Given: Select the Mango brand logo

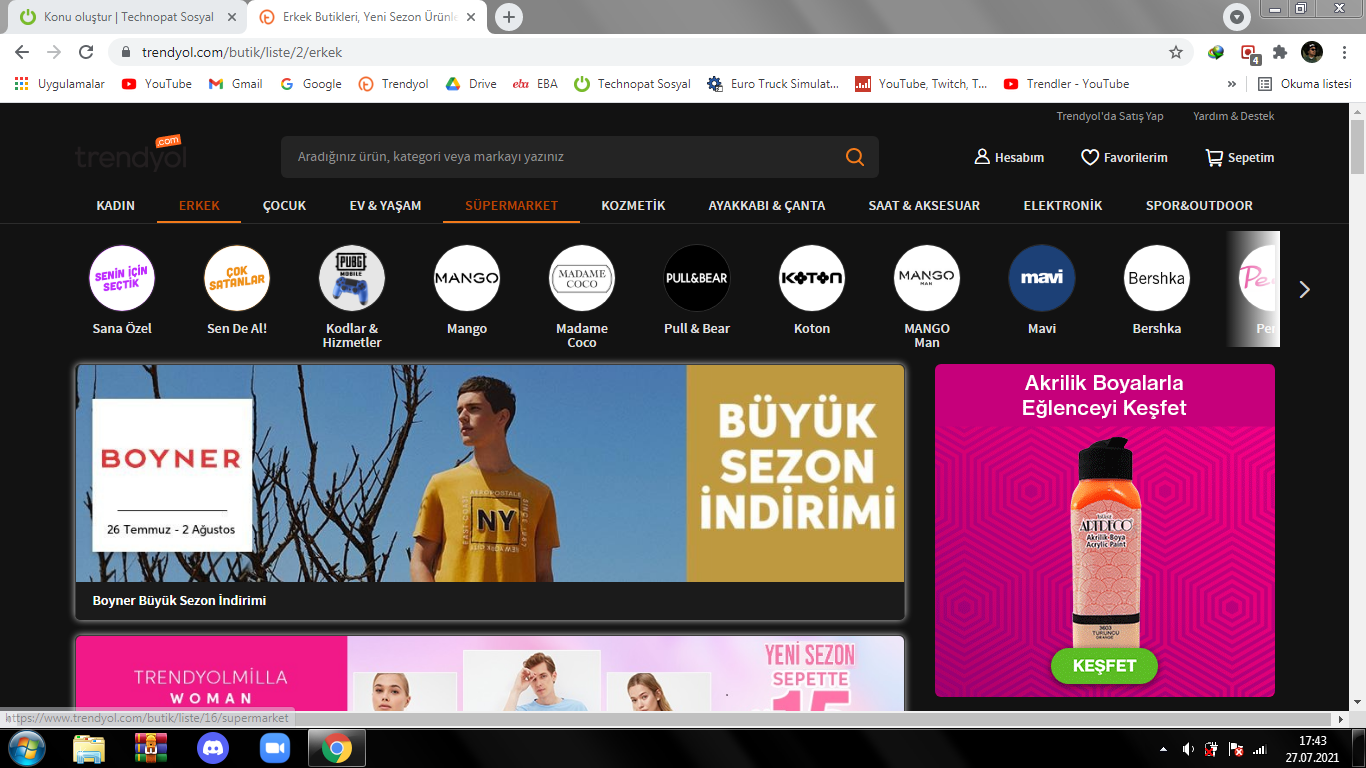Looking at the screenshot, I should 467,278.
